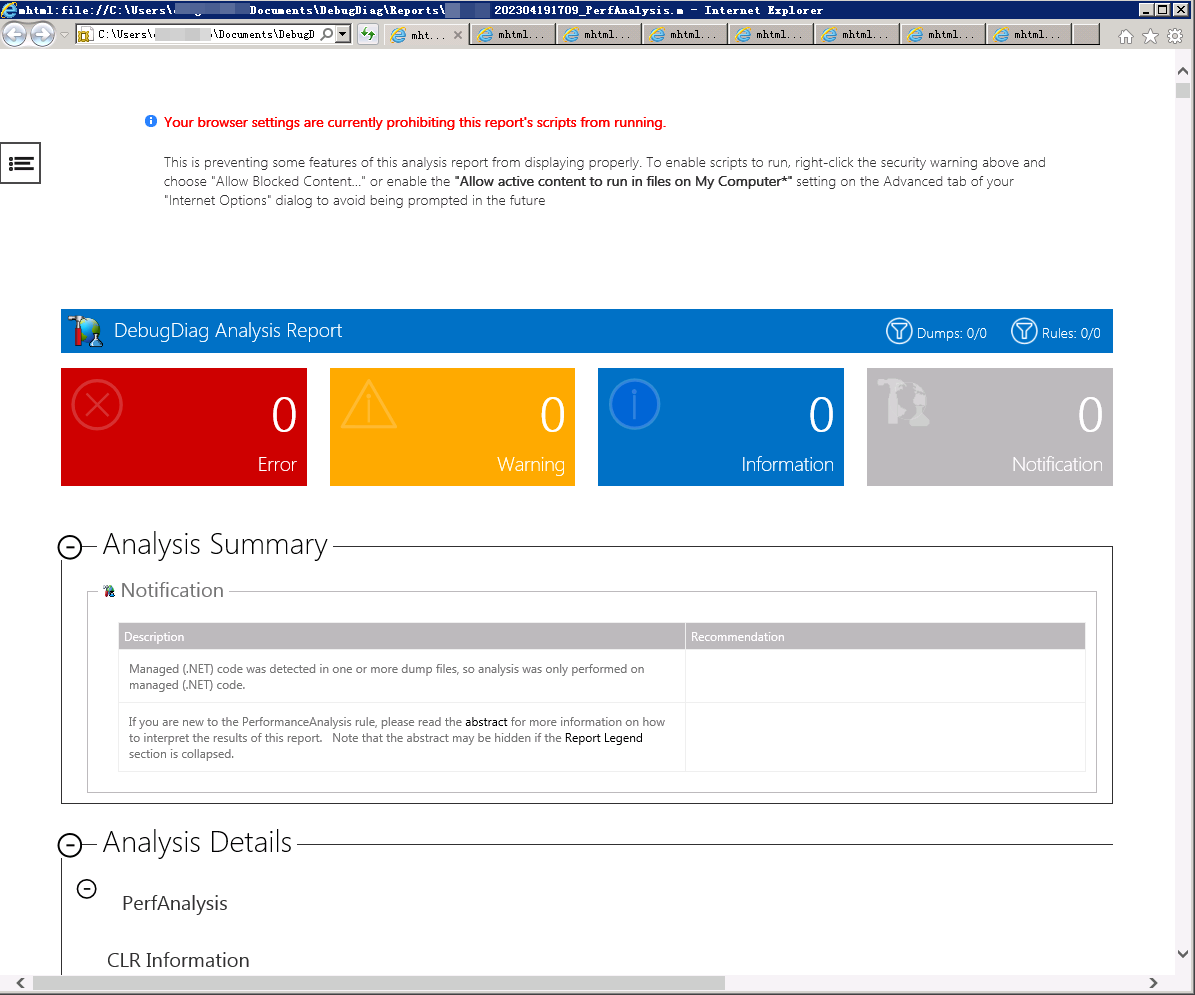Click the address bar path field
Screen dimensions: 1195x995
(x=206, y=34)
